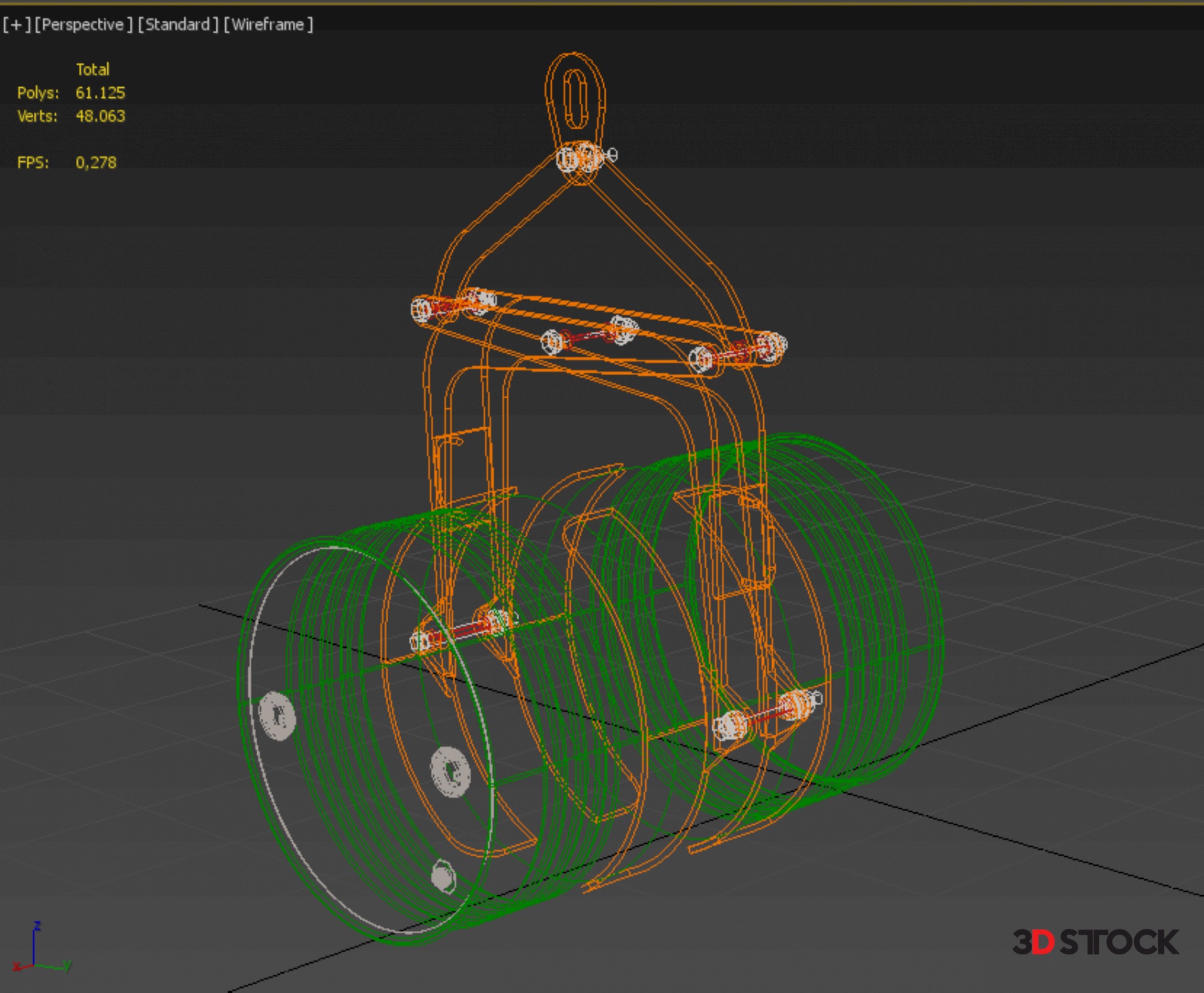This screenshot has height=993, width=1204.
Task: Open the Standard quality viewport menu
Action: click(178, 24)
